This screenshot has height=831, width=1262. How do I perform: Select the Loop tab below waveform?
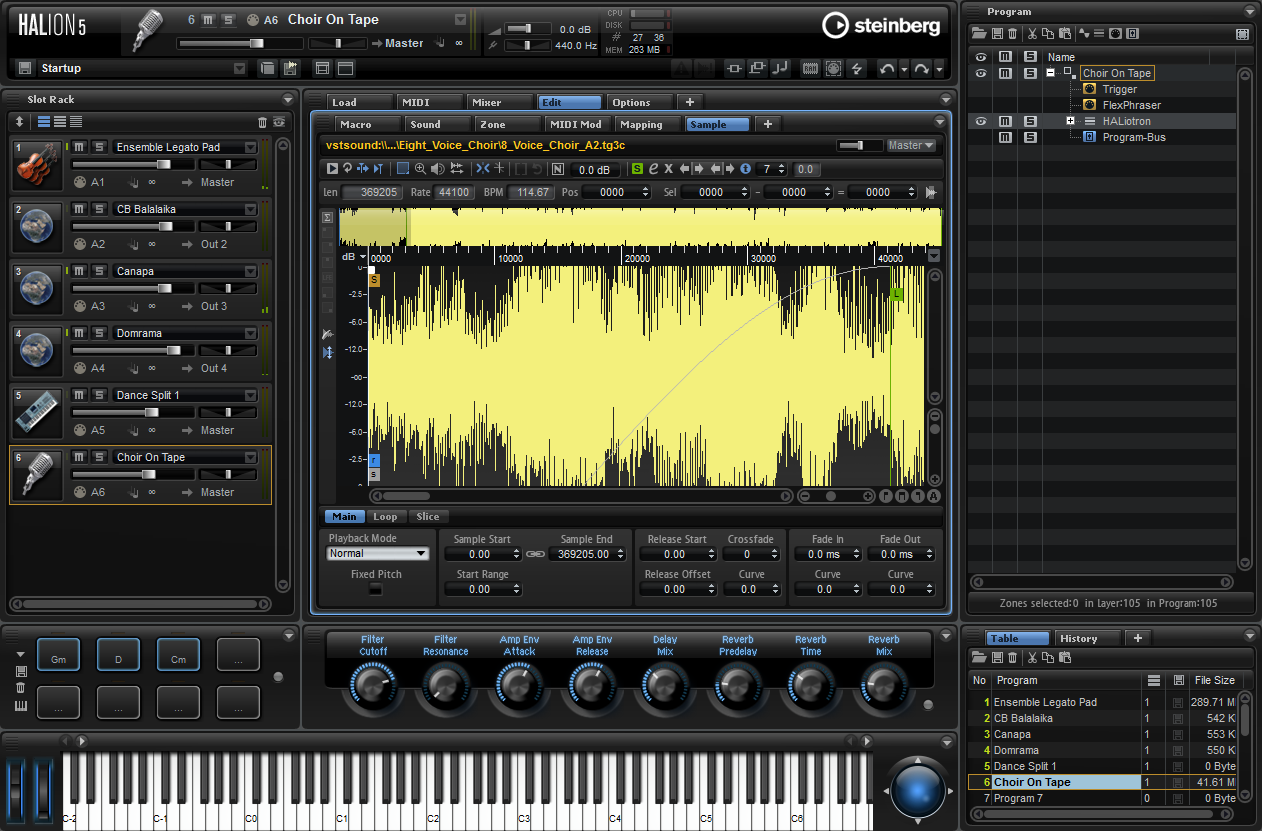coord(385,517)
